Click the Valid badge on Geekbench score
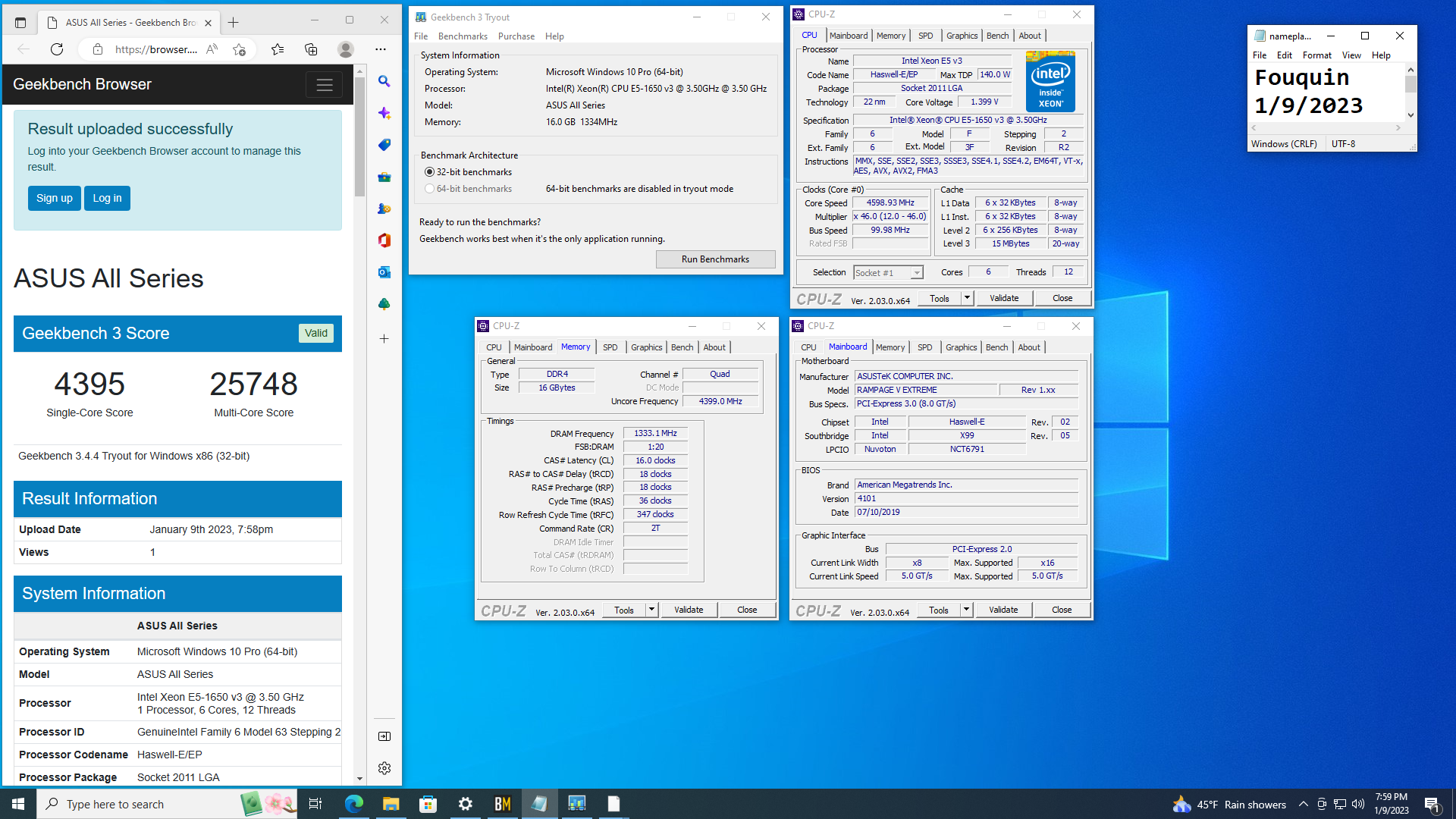Image resolution: width=1456 pixels, height=819 pixels. [316, 333]
